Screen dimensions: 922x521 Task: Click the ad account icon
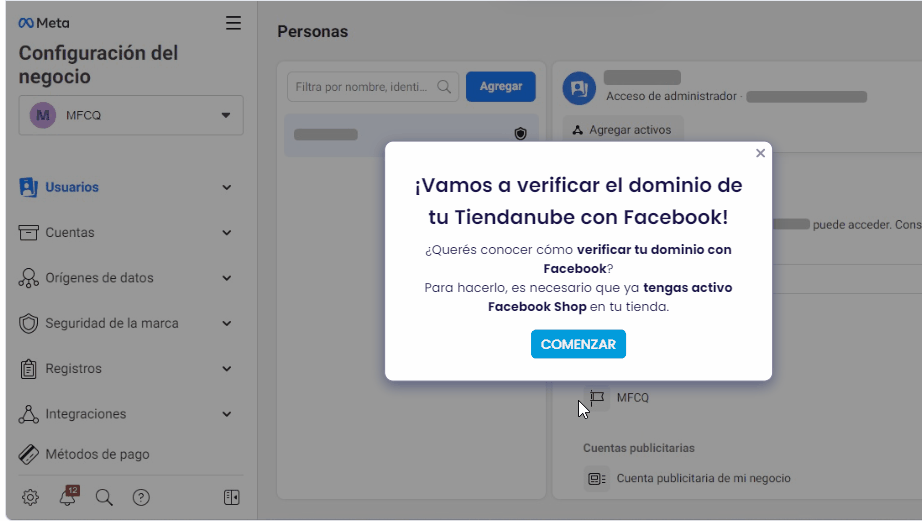click(x=597, y=479)
